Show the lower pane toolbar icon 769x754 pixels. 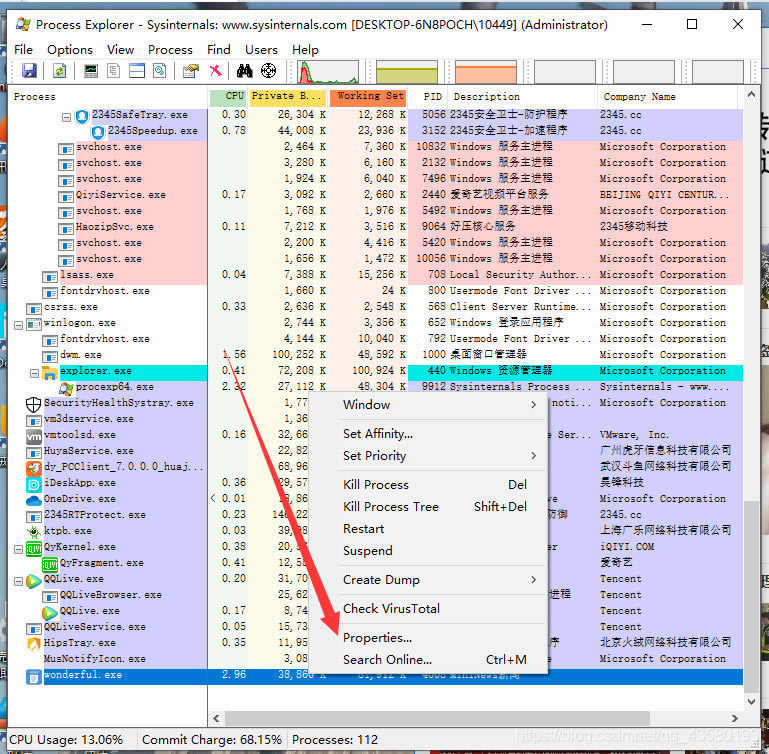pos(136,71)
